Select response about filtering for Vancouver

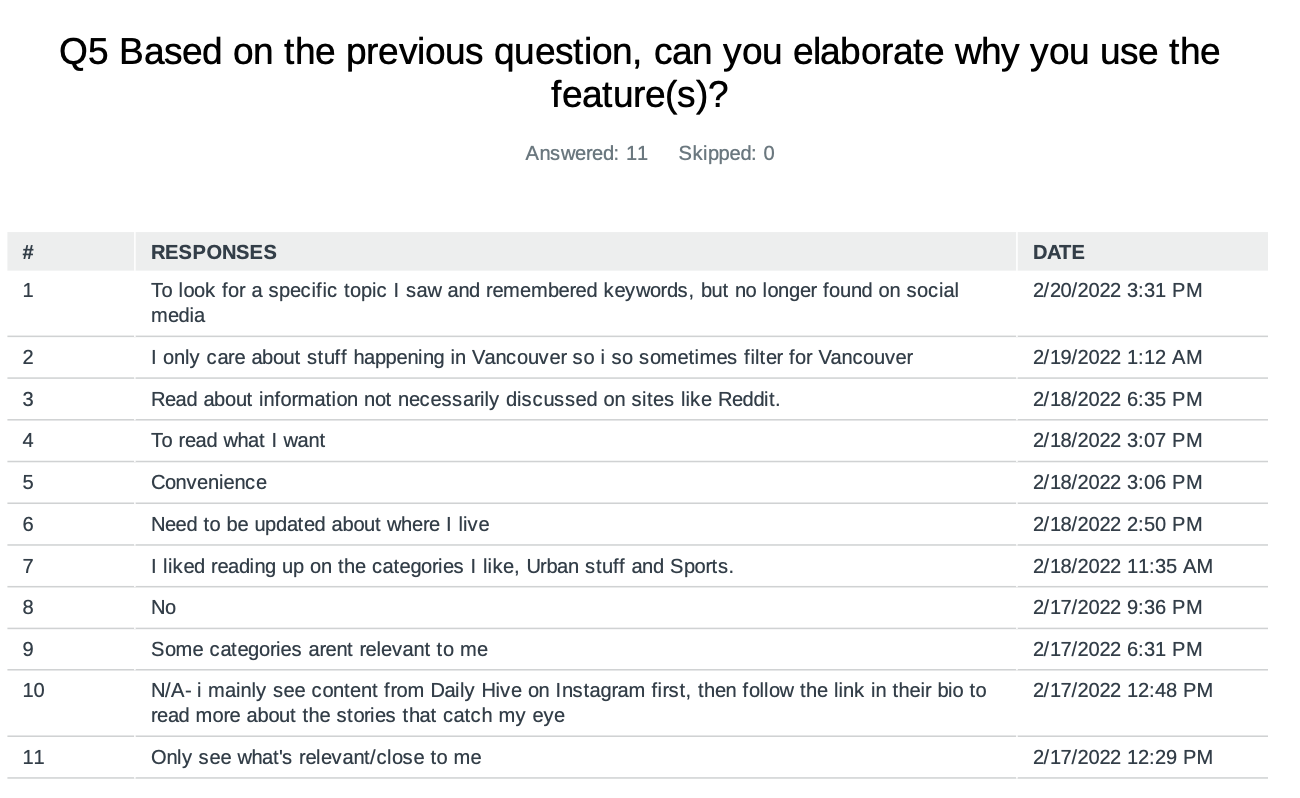point(531,357)
